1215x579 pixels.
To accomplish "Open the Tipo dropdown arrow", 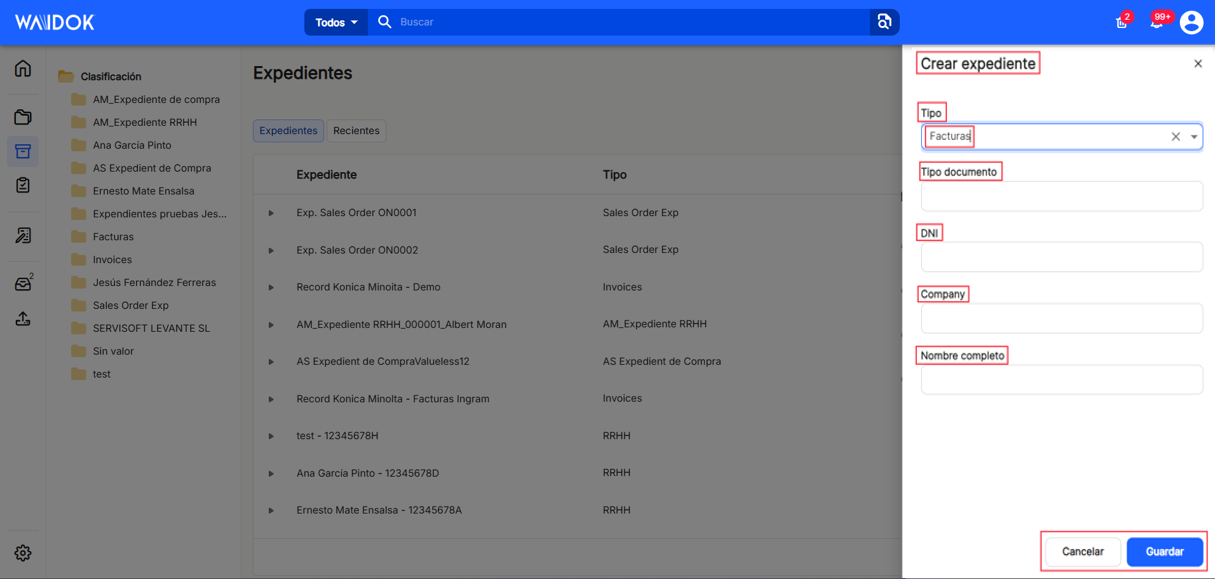I will (x=1194, y=137).
